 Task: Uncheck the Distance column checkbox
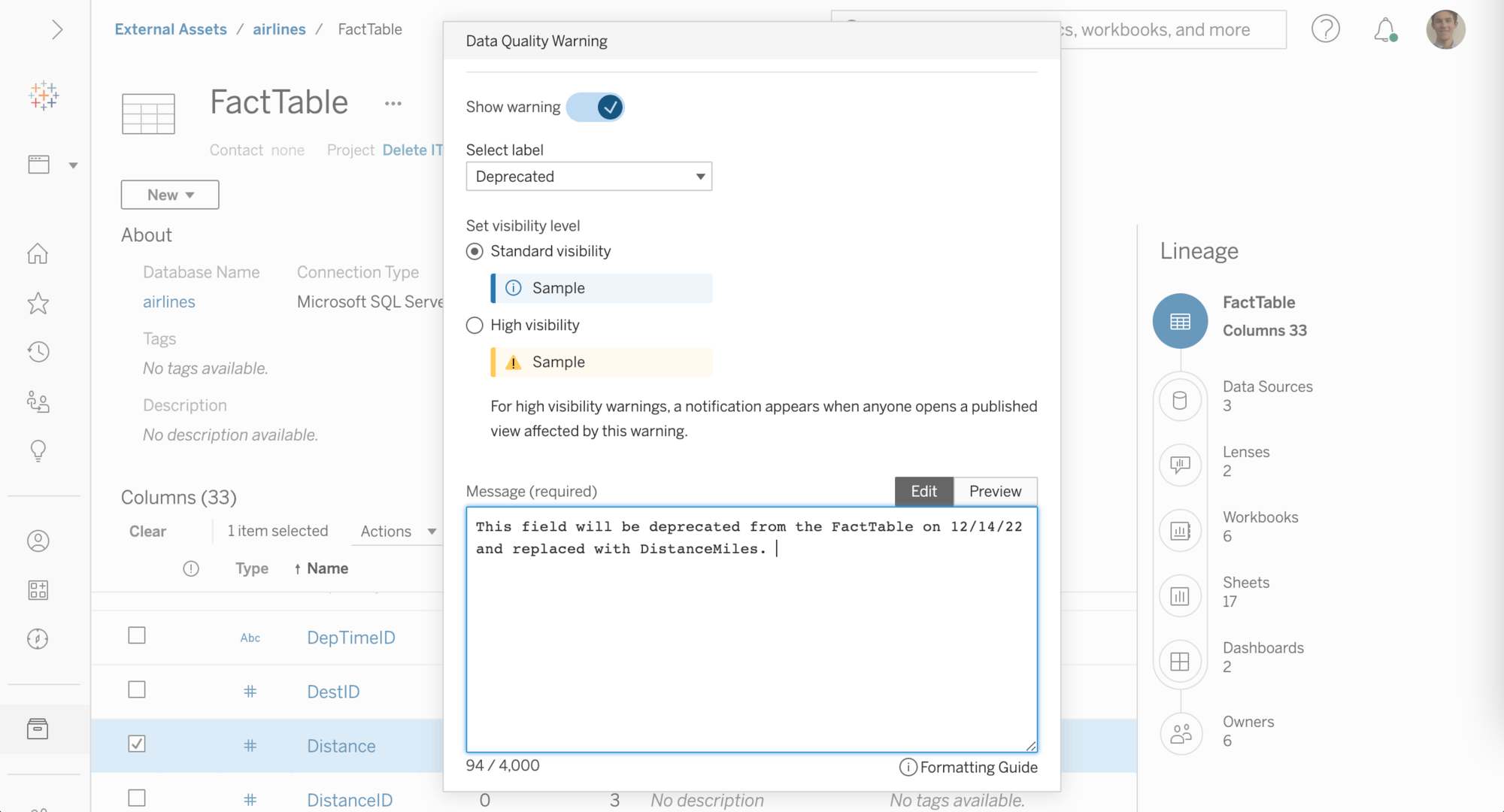[x=136, y=744]
